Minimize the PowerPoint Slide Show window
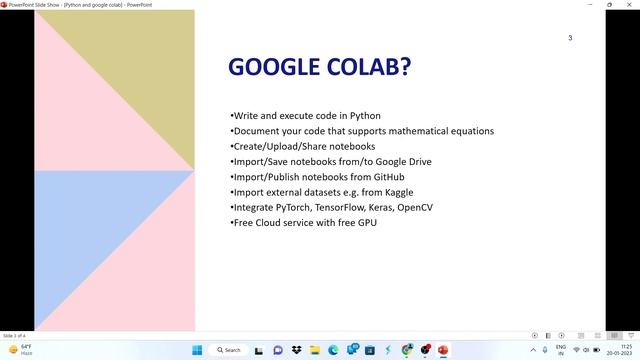Screen dimensions: 640x360 tap(590, 5)
